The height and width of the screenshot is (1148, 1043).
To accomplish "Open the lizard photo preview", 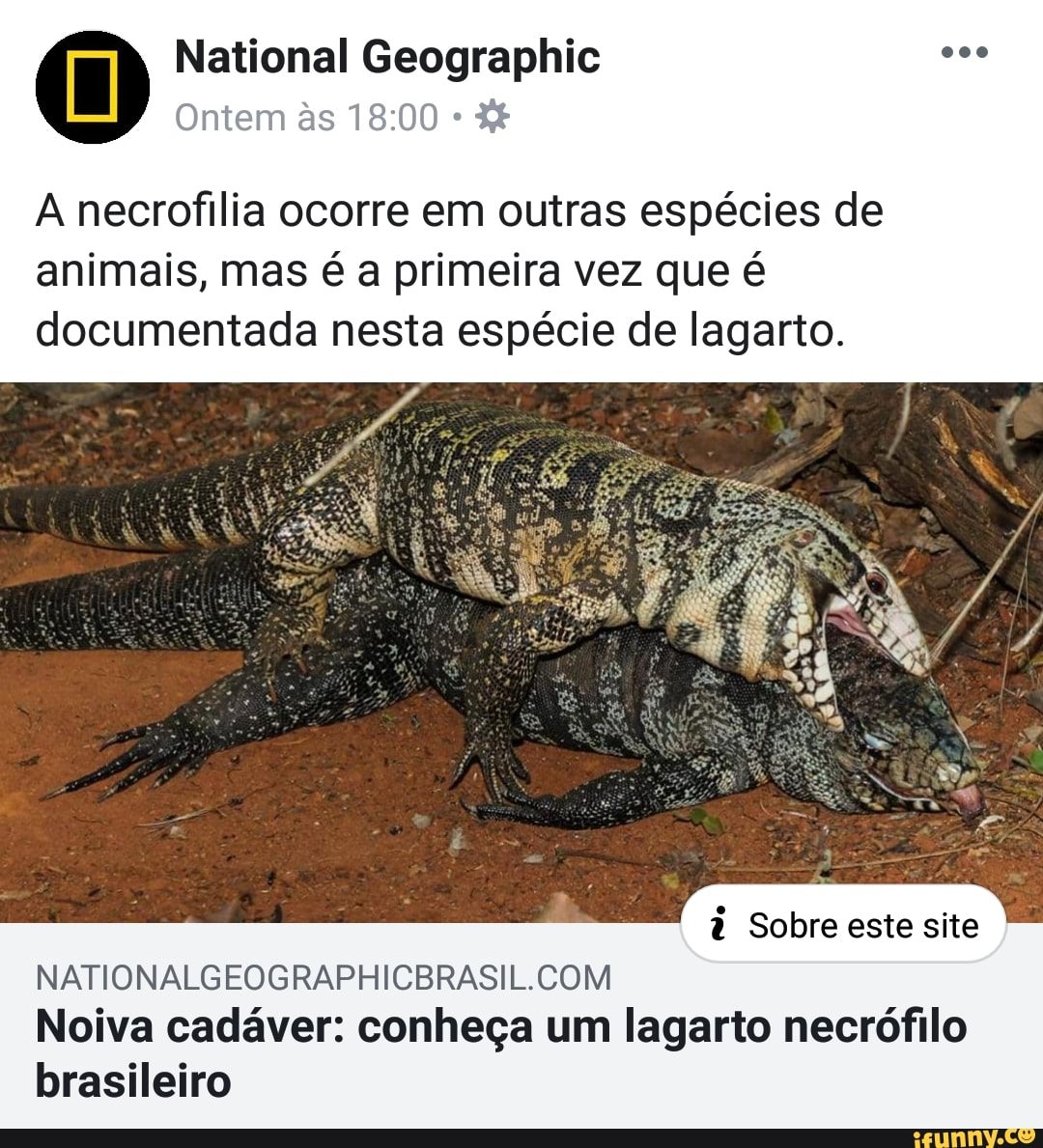I will 521,653.
